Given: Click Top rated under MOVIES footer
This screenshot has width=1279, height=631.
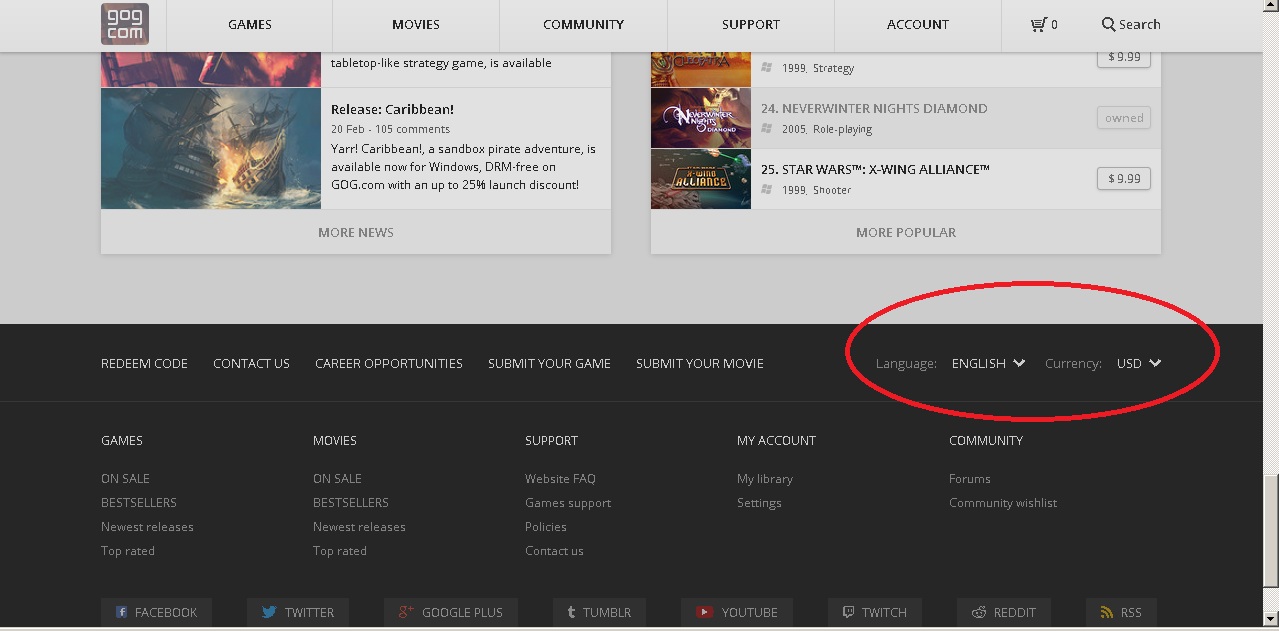Looking at the screenshot, I should point(340,550).
